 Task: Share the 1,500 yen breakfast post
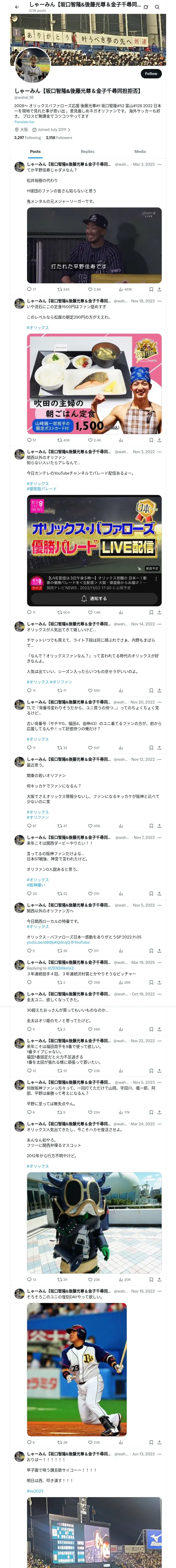159,440
